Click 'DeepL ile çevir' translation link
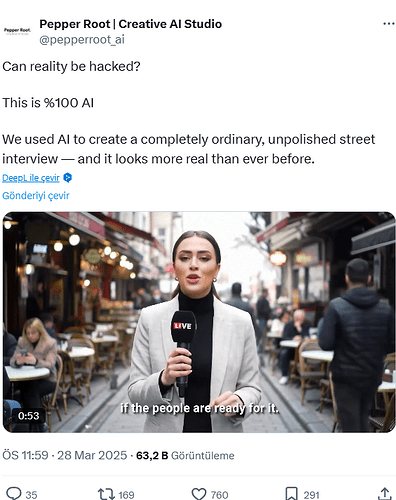Viewport: 396px width, 500px height. click(x=31, y=178)
